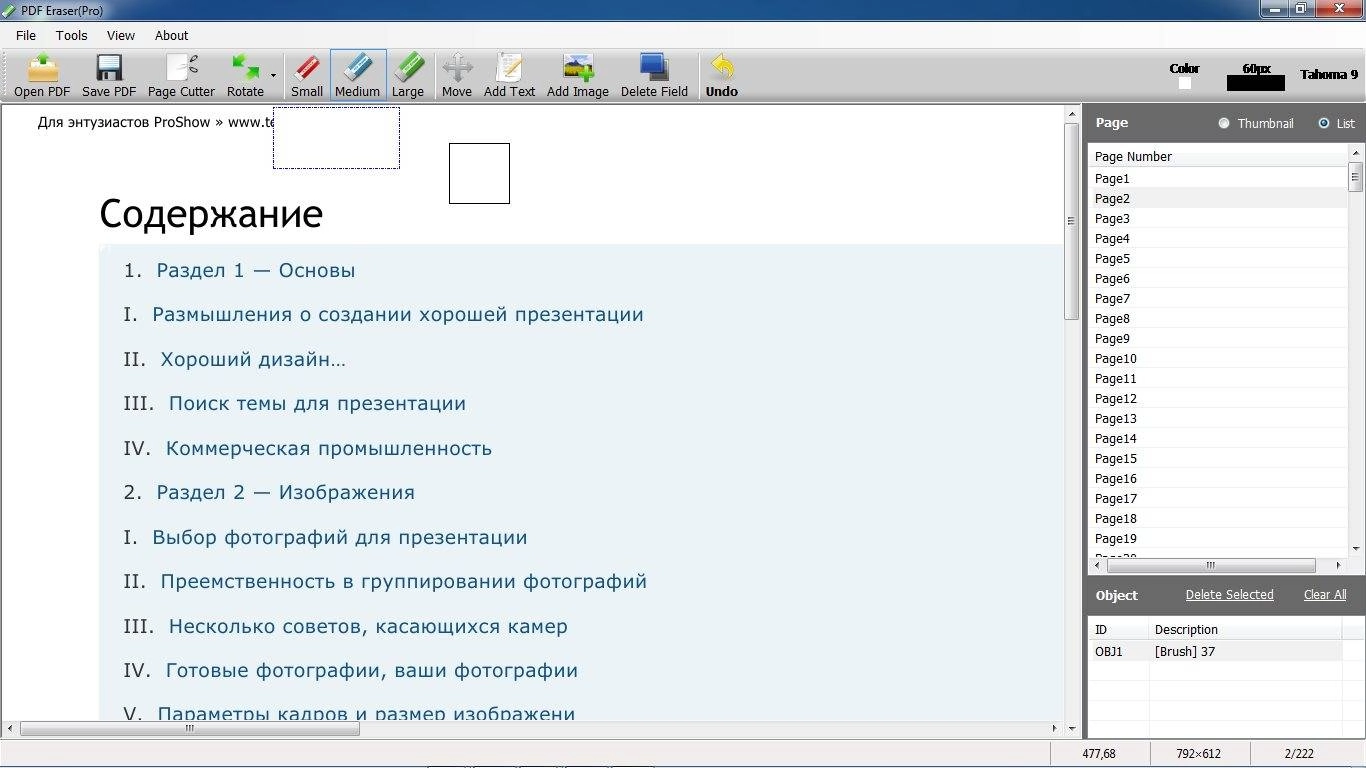
Task: Expand the Rotate dropdown arrow
Action: tap(273, 76)
